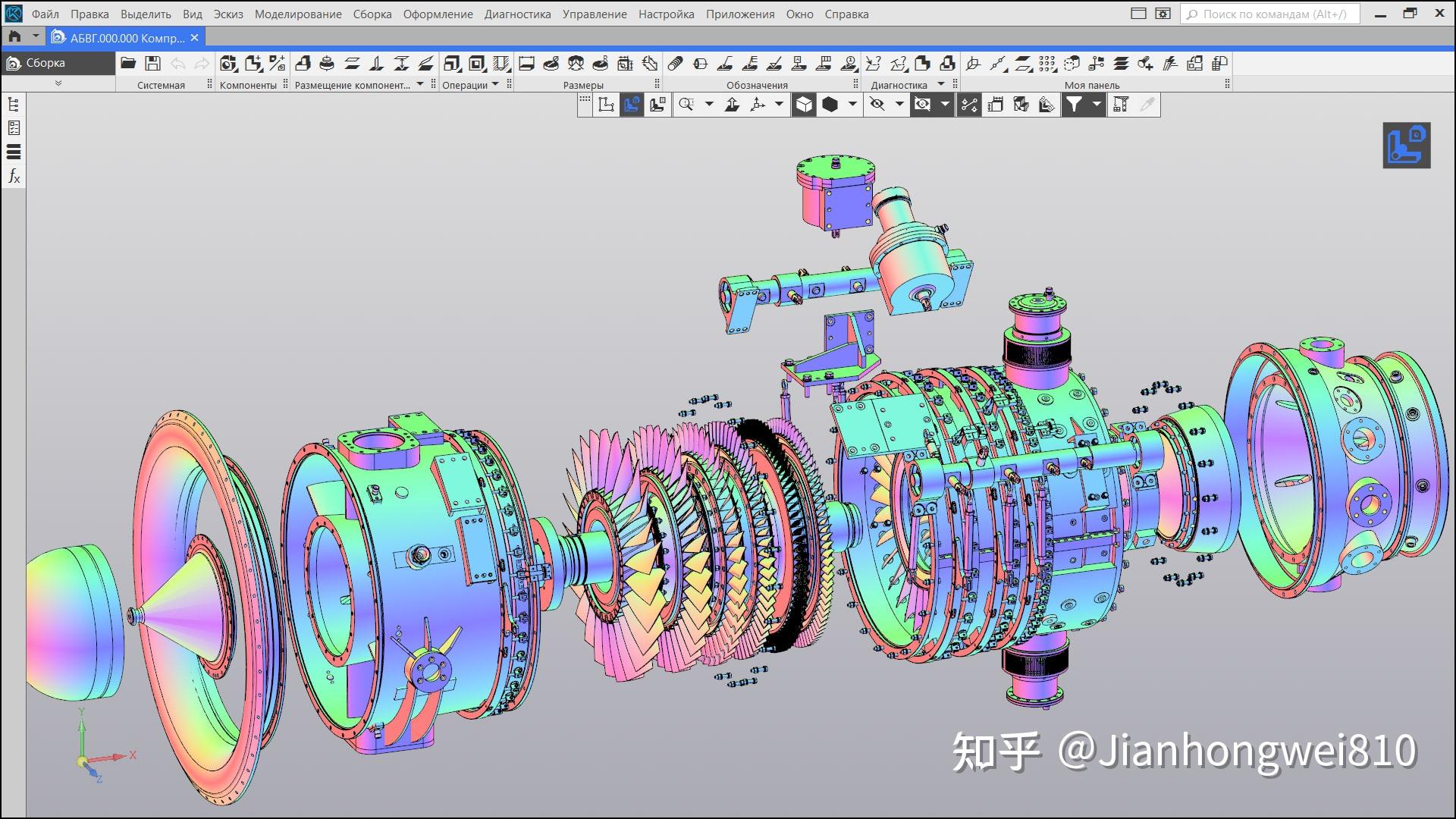Viewport: 1456px width, 819px height.
Task: Expand the Размещение компонентов section dropdown
Action: pyautogui.click(x=419, y=85)
